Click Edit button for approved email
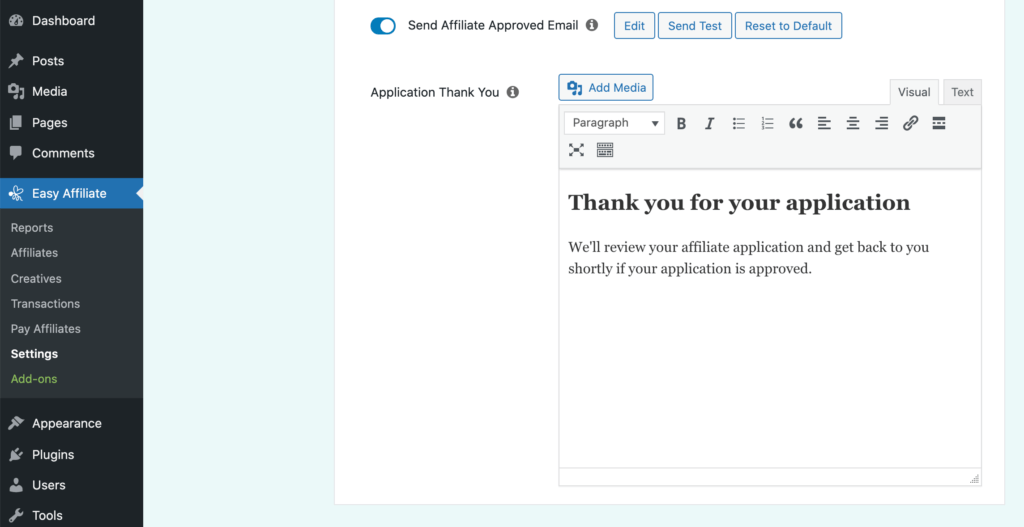 coord(634,25)
